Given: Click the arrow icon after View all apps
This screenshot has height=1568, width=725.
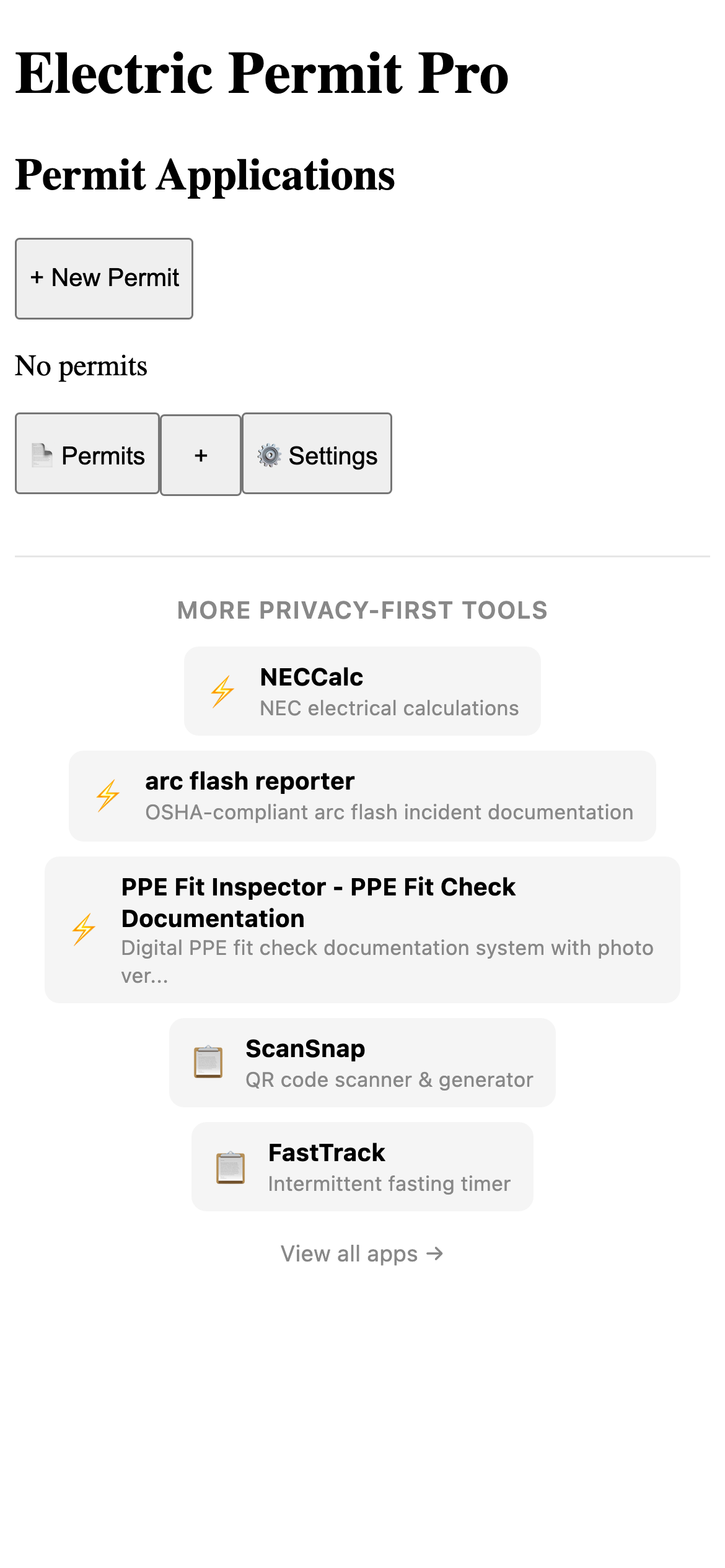Looking at the screenshot, I should coord(435,1253).
